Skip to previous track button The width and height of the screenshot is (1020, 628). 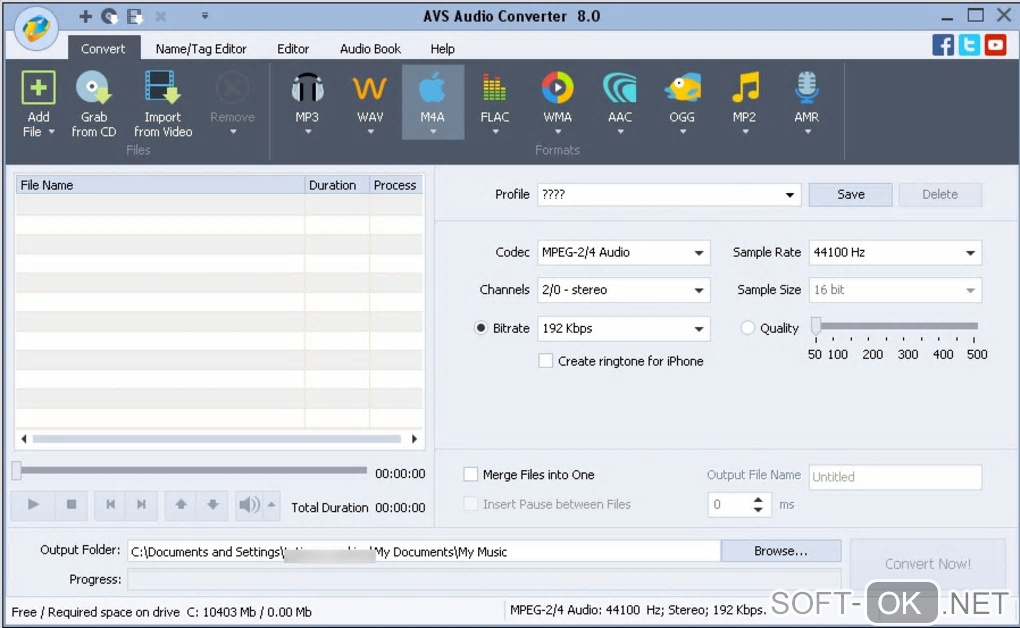pos(111,504)
